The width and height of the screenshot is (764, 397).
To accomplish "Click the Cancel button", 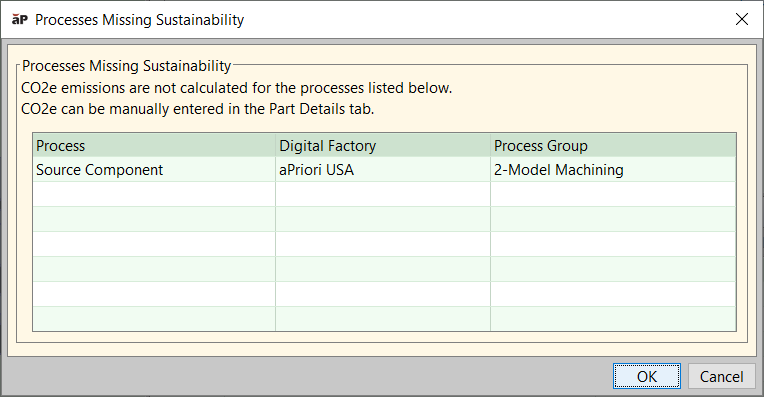I will pyautogui.click(x=721, y=376).
